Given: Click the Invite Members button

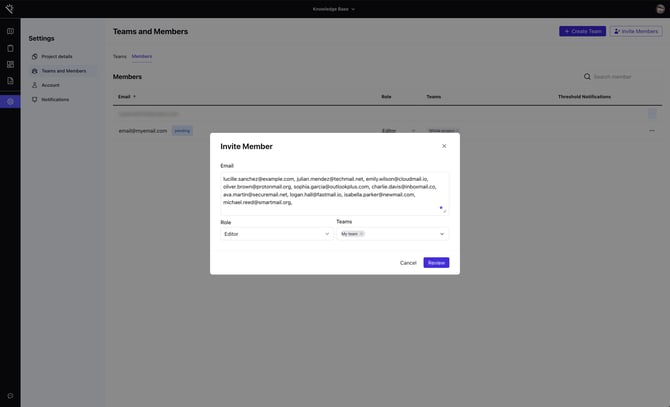Looking at the screenshot, I should (x=636, y=31).
